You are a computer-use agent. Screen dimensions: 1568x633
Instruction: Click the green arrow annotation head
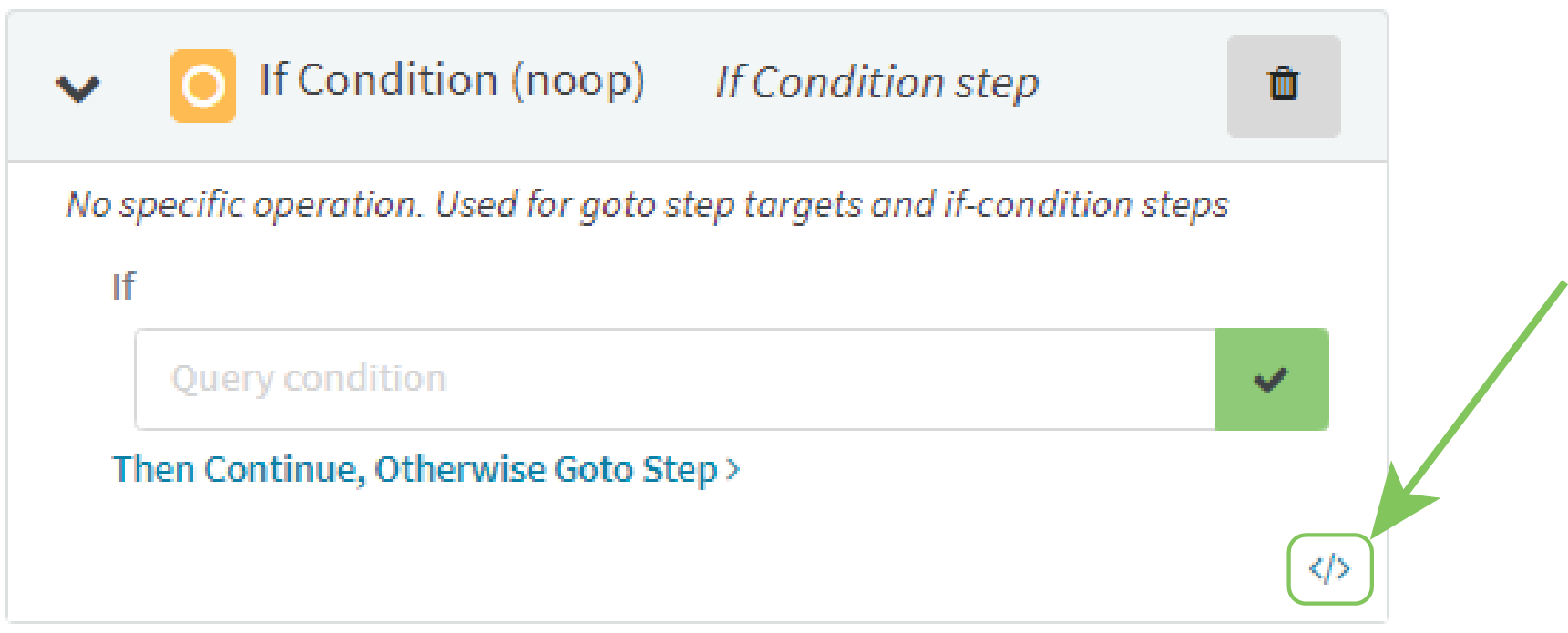(1403, 501)
